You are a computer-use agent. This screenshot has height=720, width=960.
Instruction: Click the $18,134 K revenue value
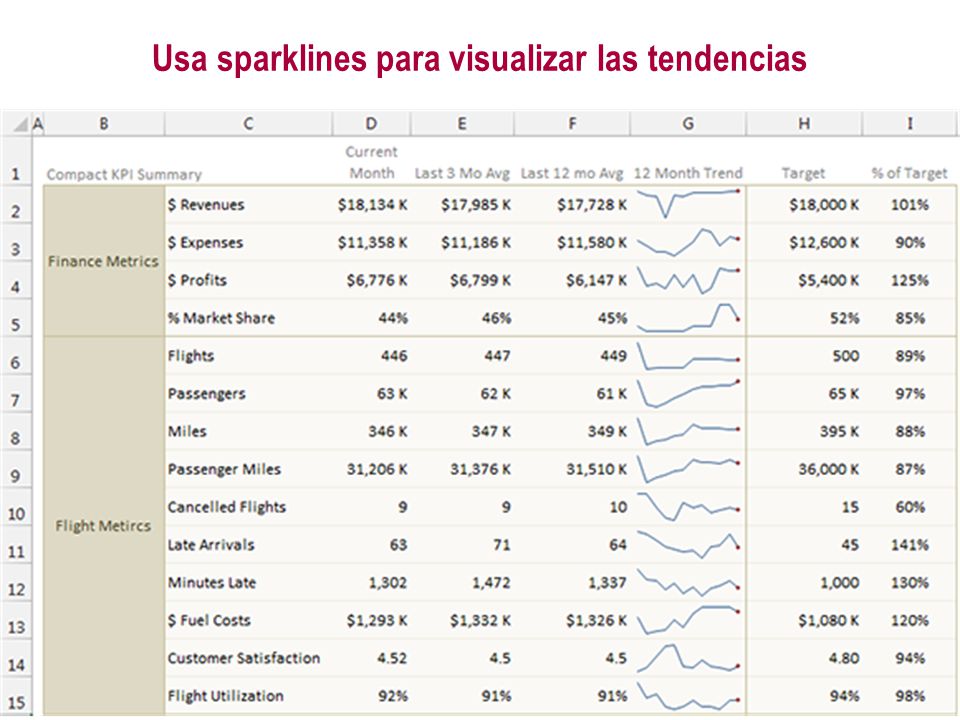(x=372, y=204)
